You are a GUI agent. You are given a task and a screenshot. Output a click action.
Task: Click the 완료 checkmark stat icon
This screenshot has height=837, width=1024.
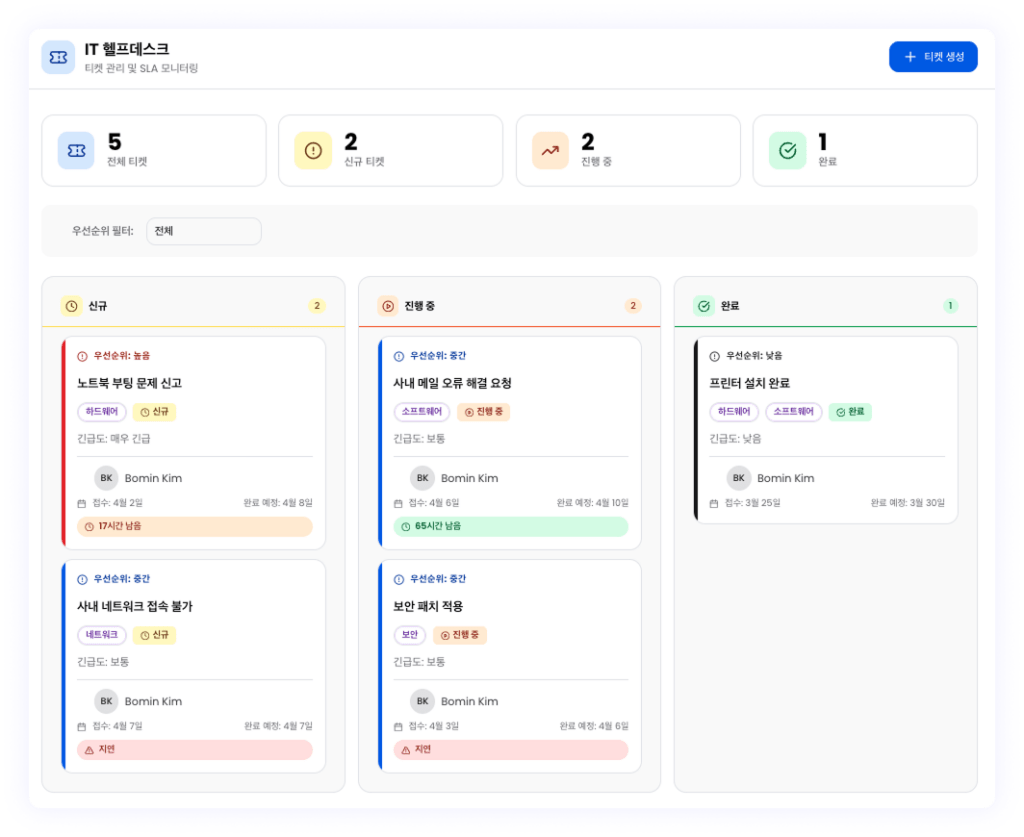tap(787, 151)
